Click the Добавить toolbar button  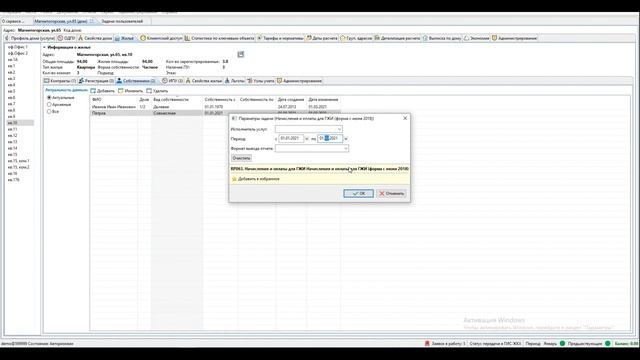[x=102, y=91]
